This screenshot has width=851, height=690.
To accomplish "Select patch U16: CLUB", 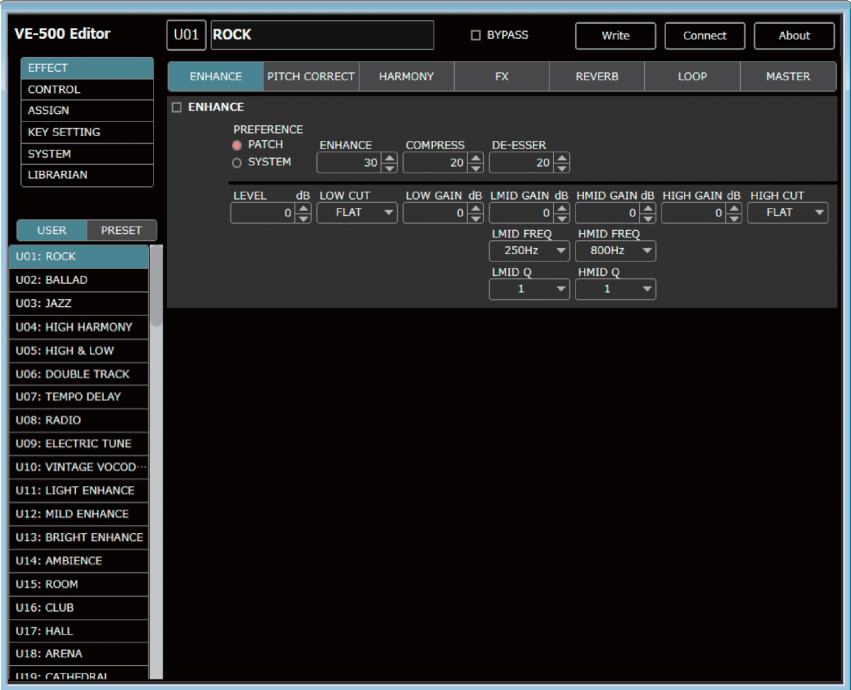I will pyautogui.click(x=79, y=607).
